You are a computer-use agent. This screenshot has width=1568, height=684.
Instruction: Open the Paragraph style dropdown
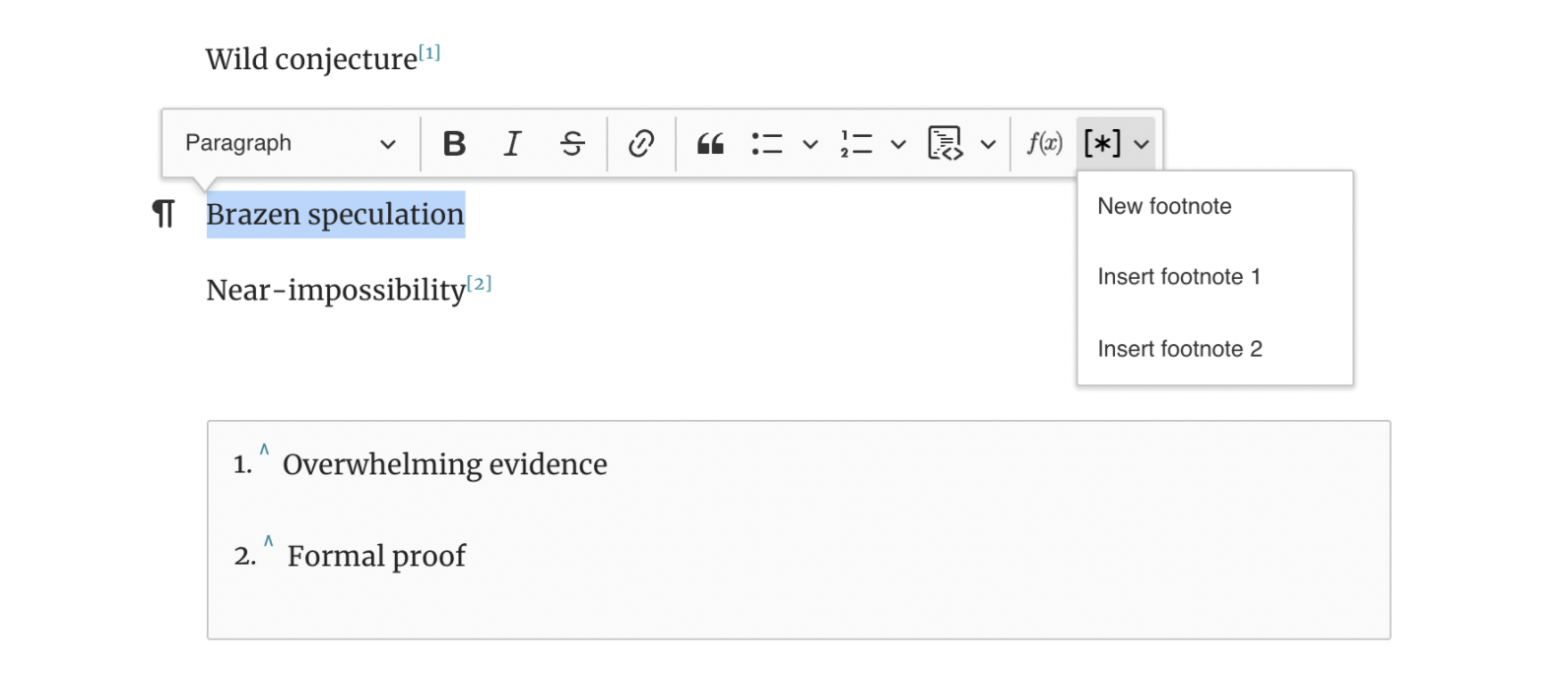coord(290,144)
